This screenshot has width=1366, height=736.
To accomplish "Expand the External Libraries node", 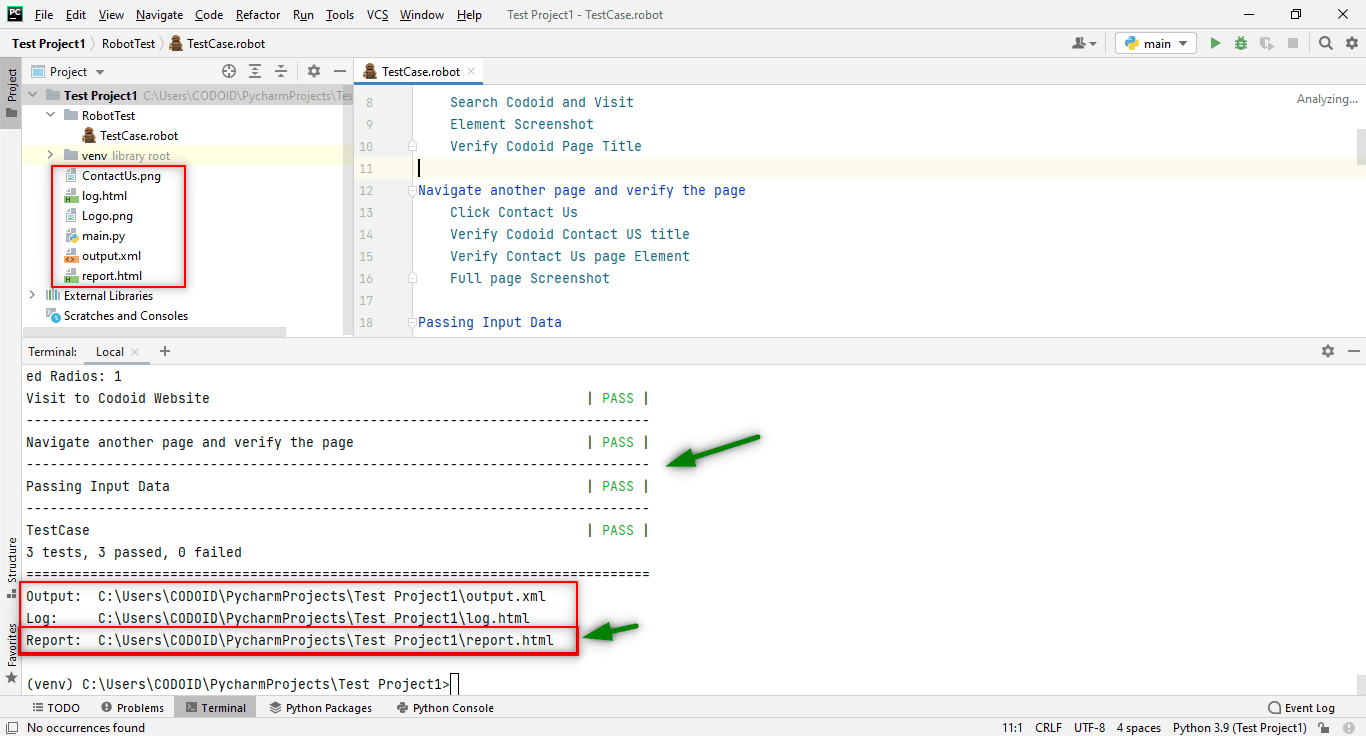I will pyautogui.click(x=30, y=295).
